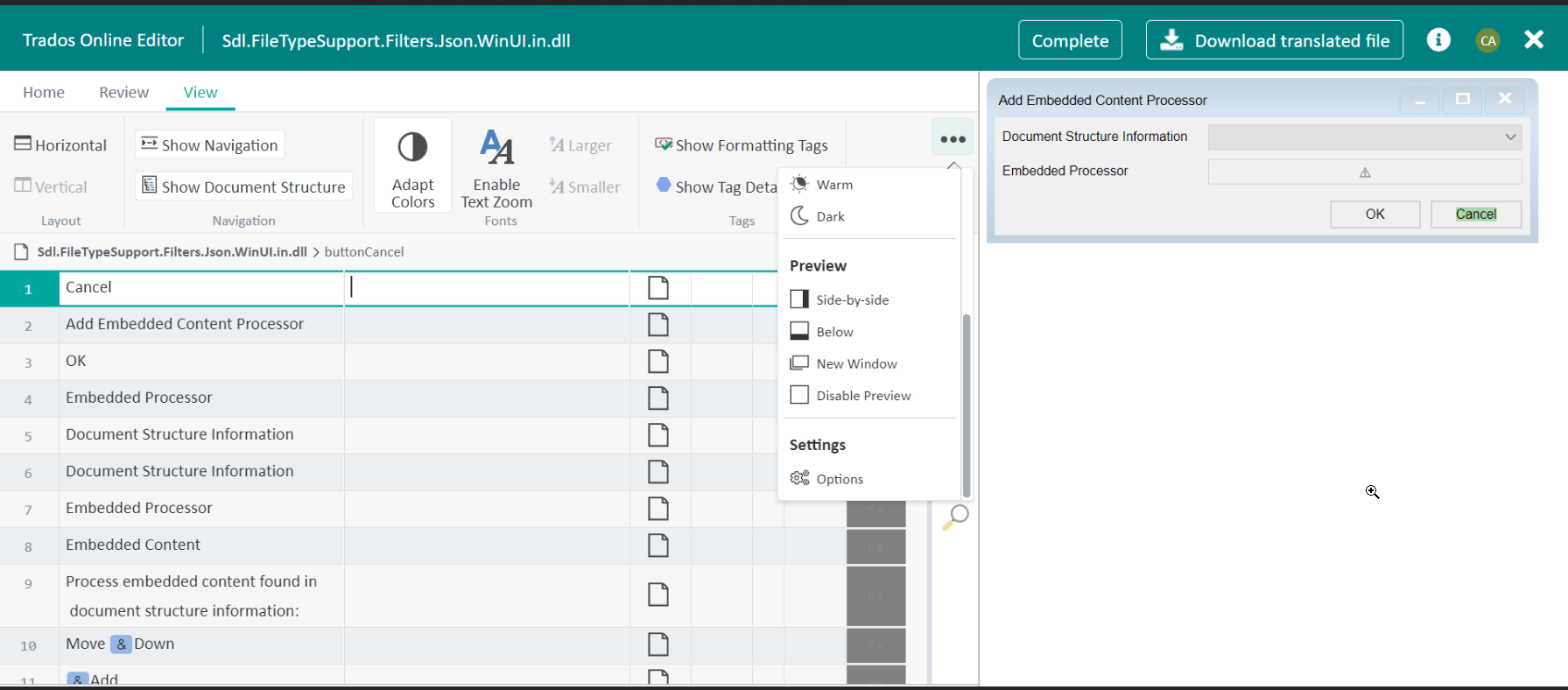Switch to the Review tab
This screenshot has width=1568, height=690.
click(124, 92)
